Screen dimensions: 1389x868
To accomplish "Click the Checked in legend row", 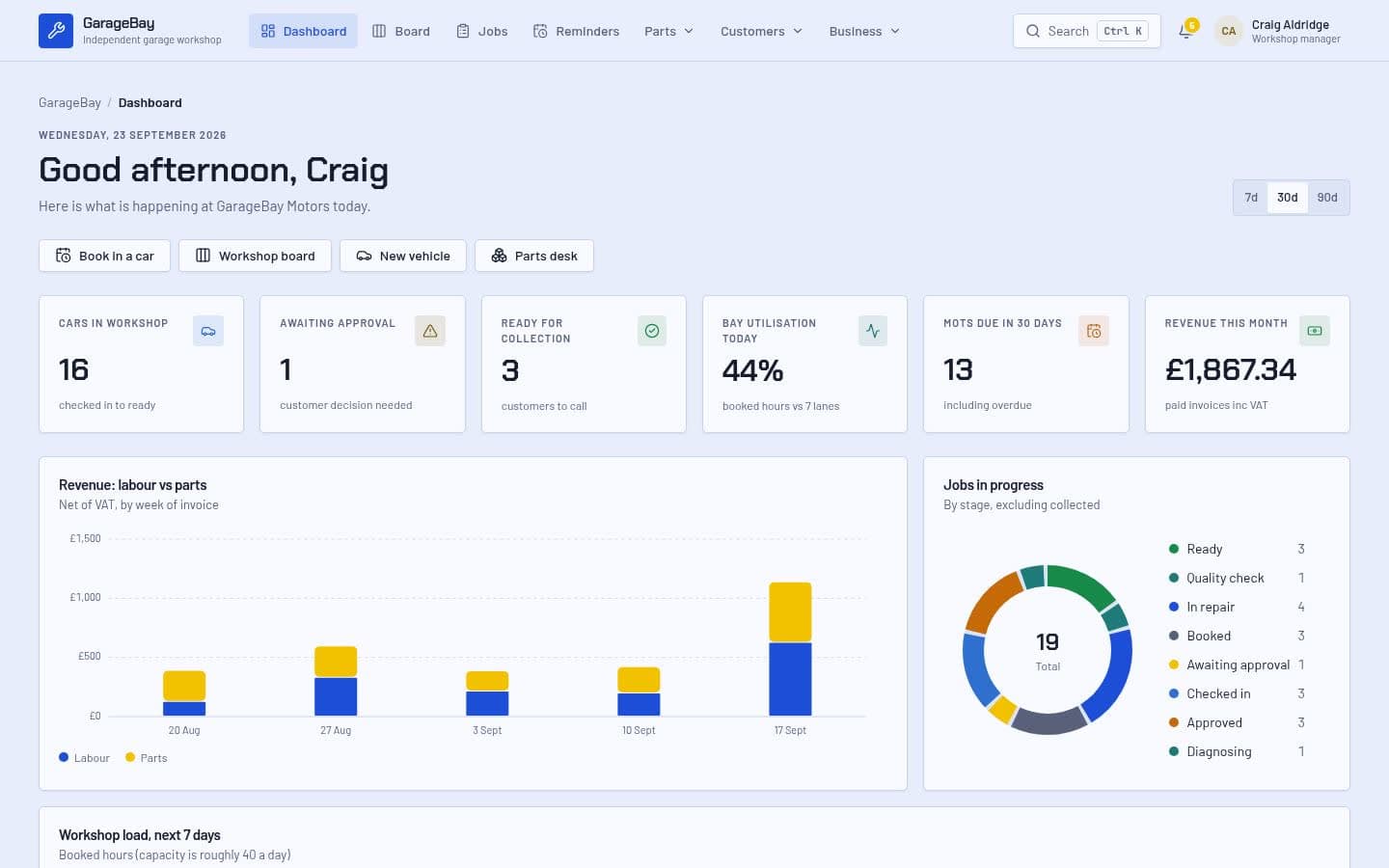I will coord(1237,693).
